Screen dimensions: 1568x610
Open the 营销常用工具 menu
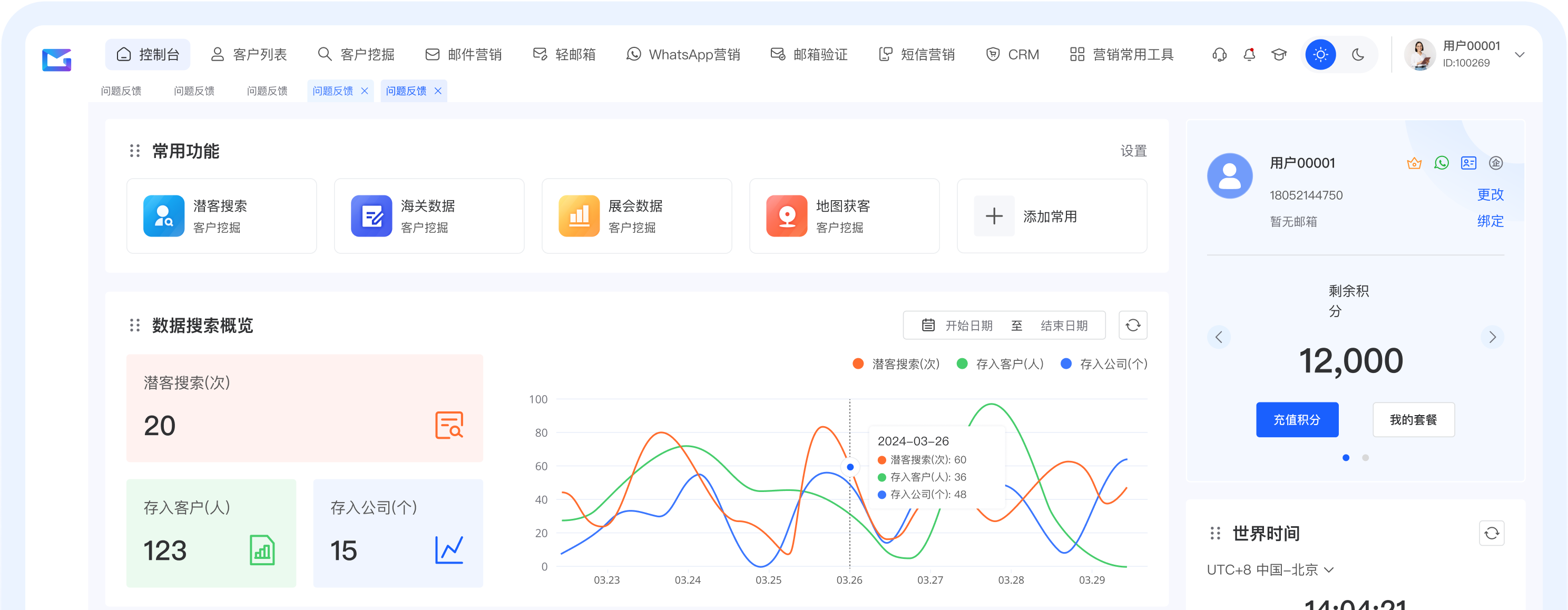point(1121,55)
